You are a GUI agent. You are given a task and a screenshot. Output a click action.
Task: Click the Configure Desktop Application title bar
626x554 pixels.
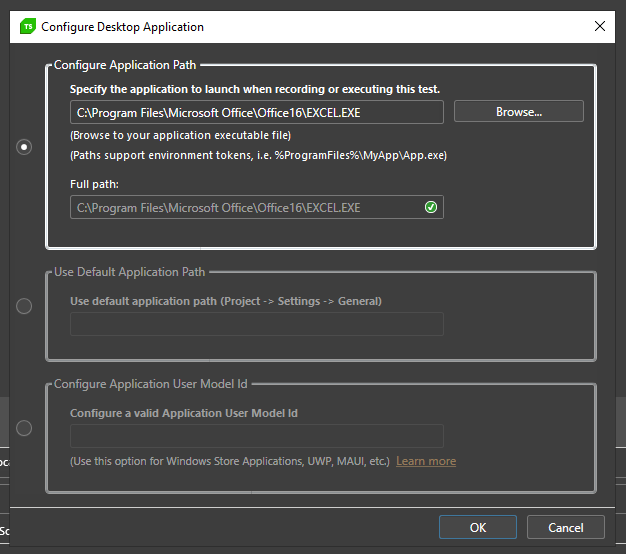[x=300, y=27]
